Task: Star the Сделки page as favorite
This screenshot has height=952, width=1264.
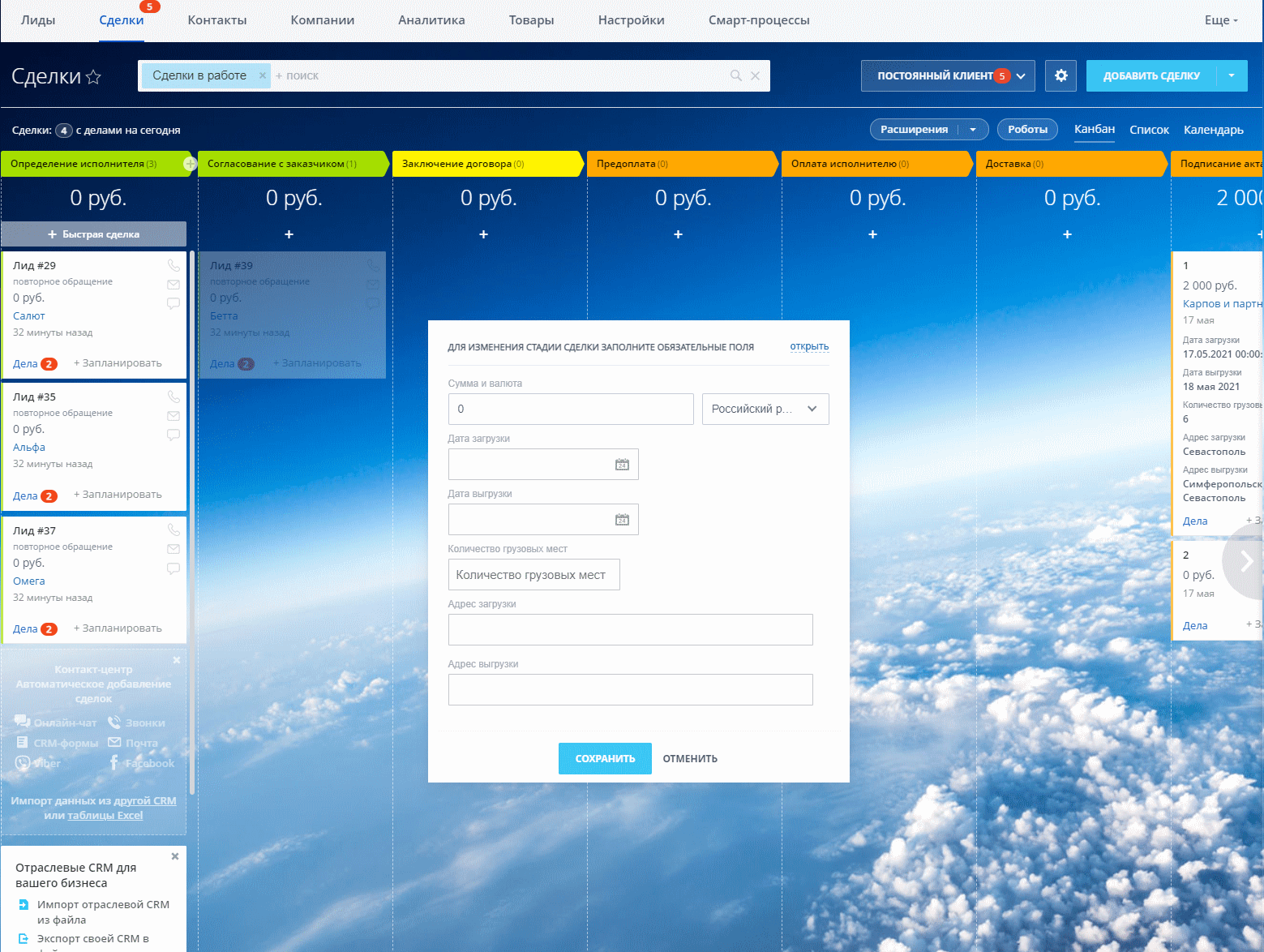Action: pos(93,77)
